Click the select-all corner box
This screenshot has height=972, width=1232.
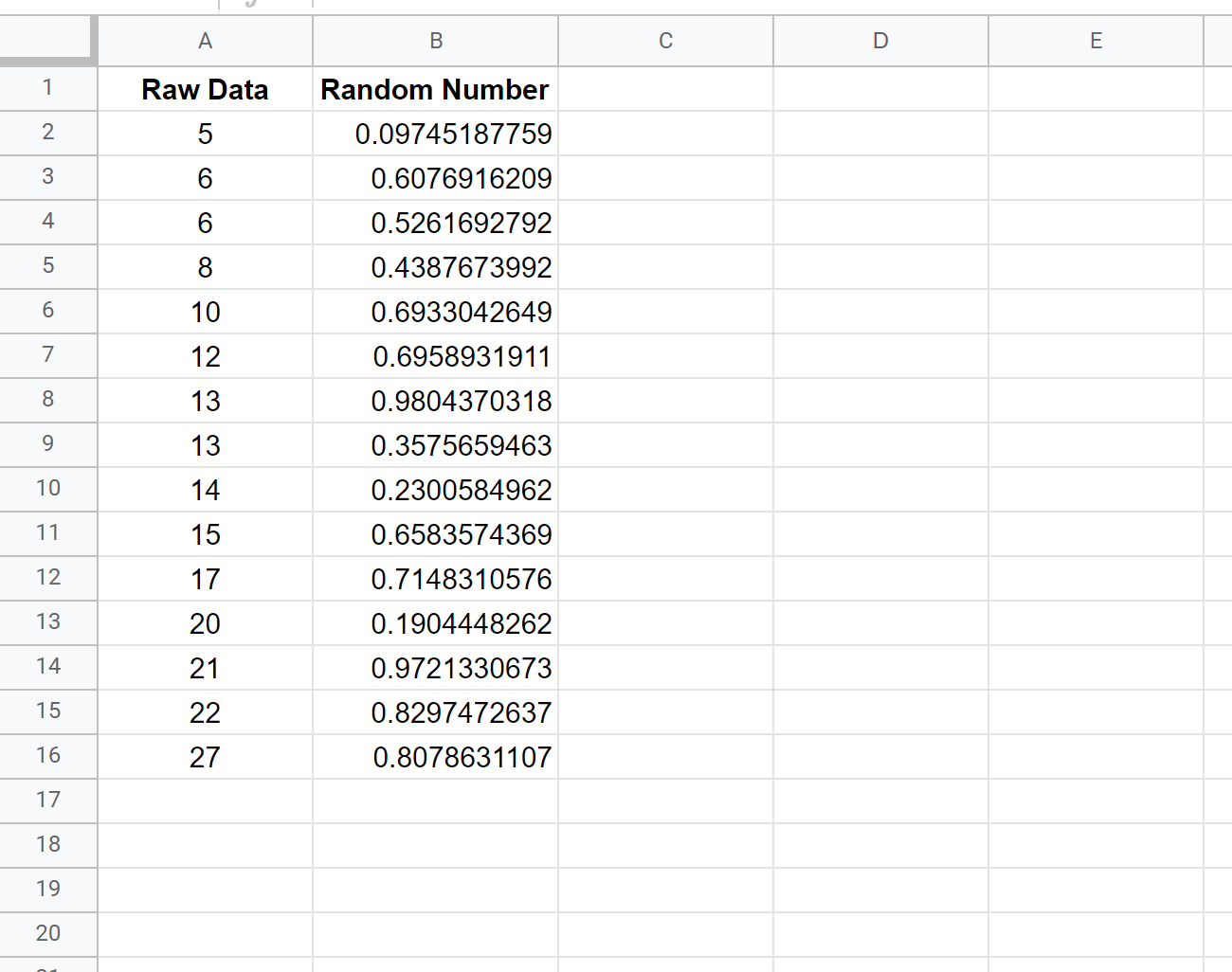47,40
